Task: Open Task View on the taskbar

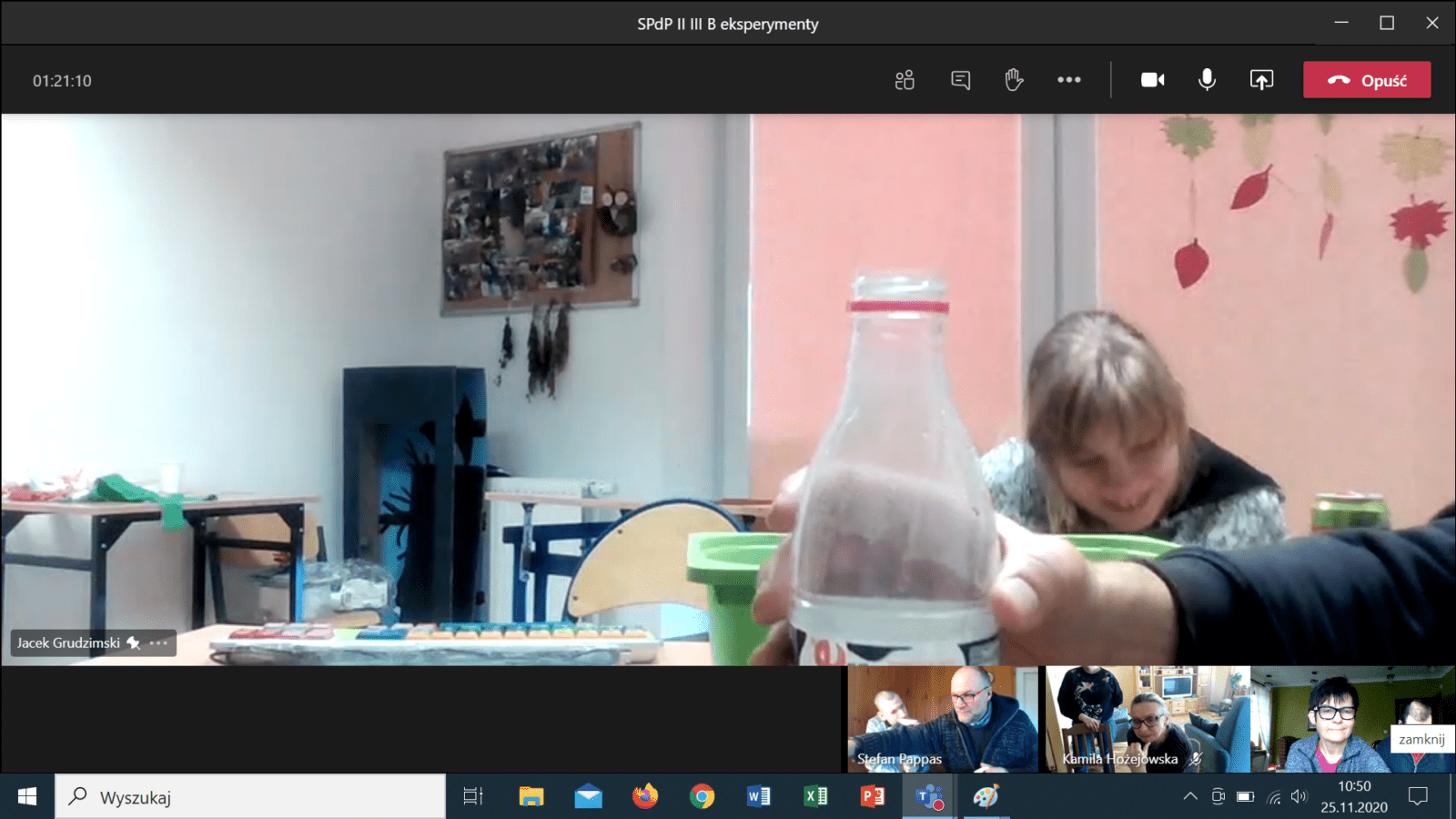Action: click(473, 796)
